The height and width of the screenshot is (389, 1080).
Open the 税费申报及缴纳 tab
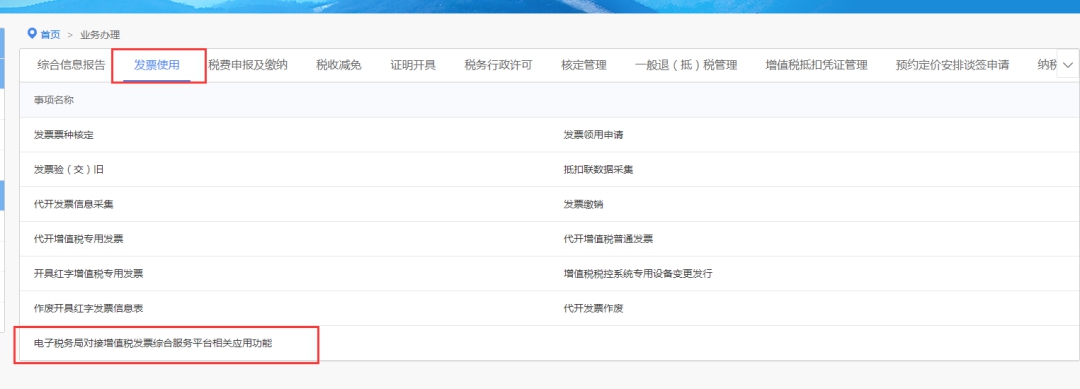coord(248,65)
